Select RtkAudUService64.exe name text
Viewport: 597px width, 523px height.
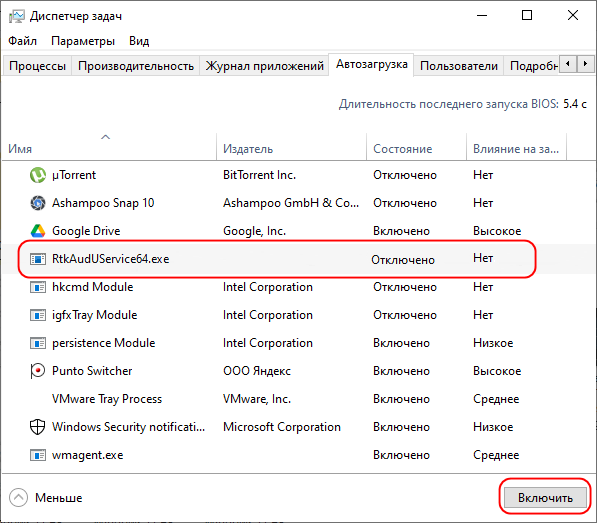(x=110, y=259)
